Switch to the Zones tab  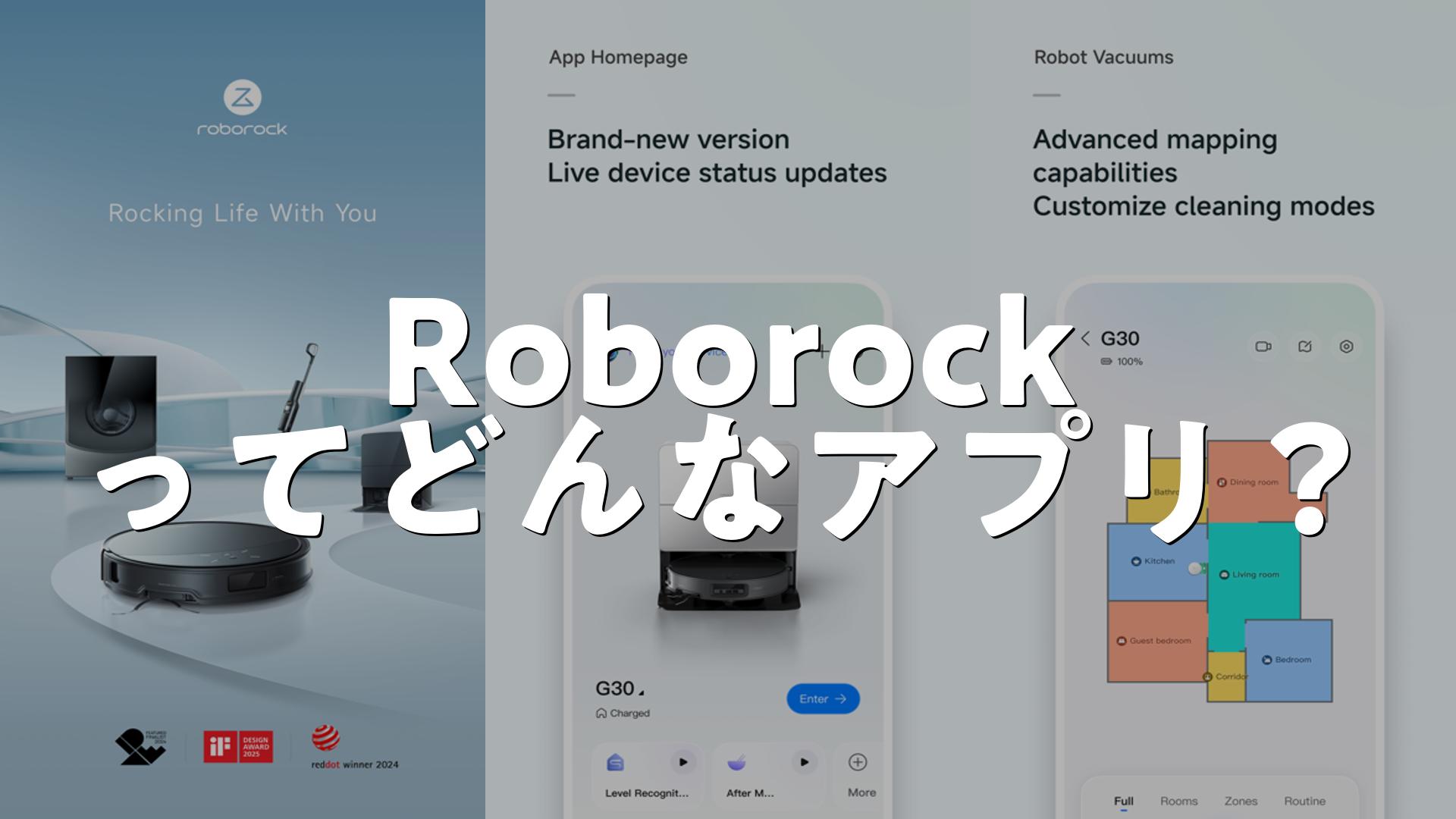1241,801
